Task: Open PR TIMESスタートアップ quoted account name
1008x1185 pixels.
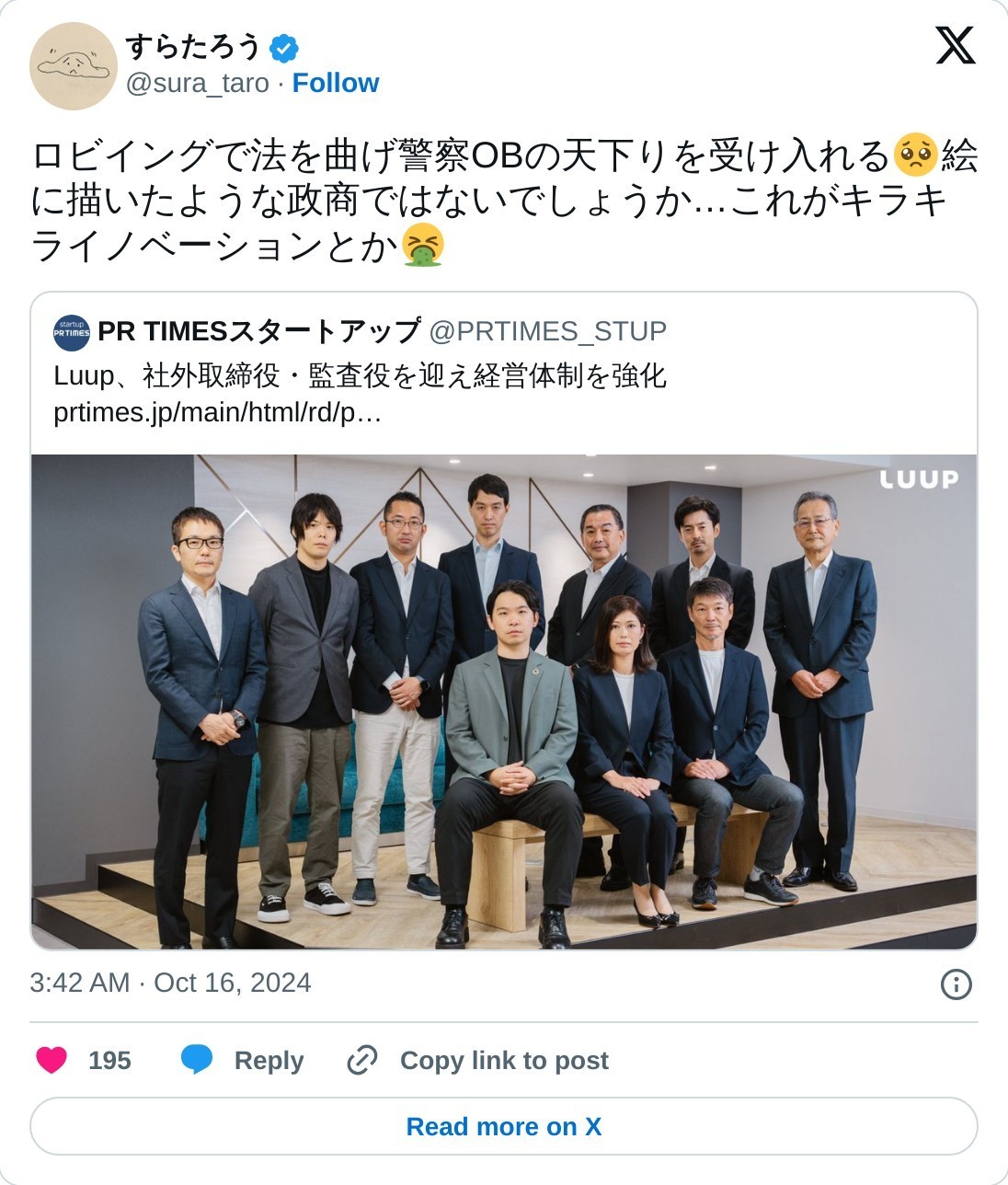Action: [259, 331]
